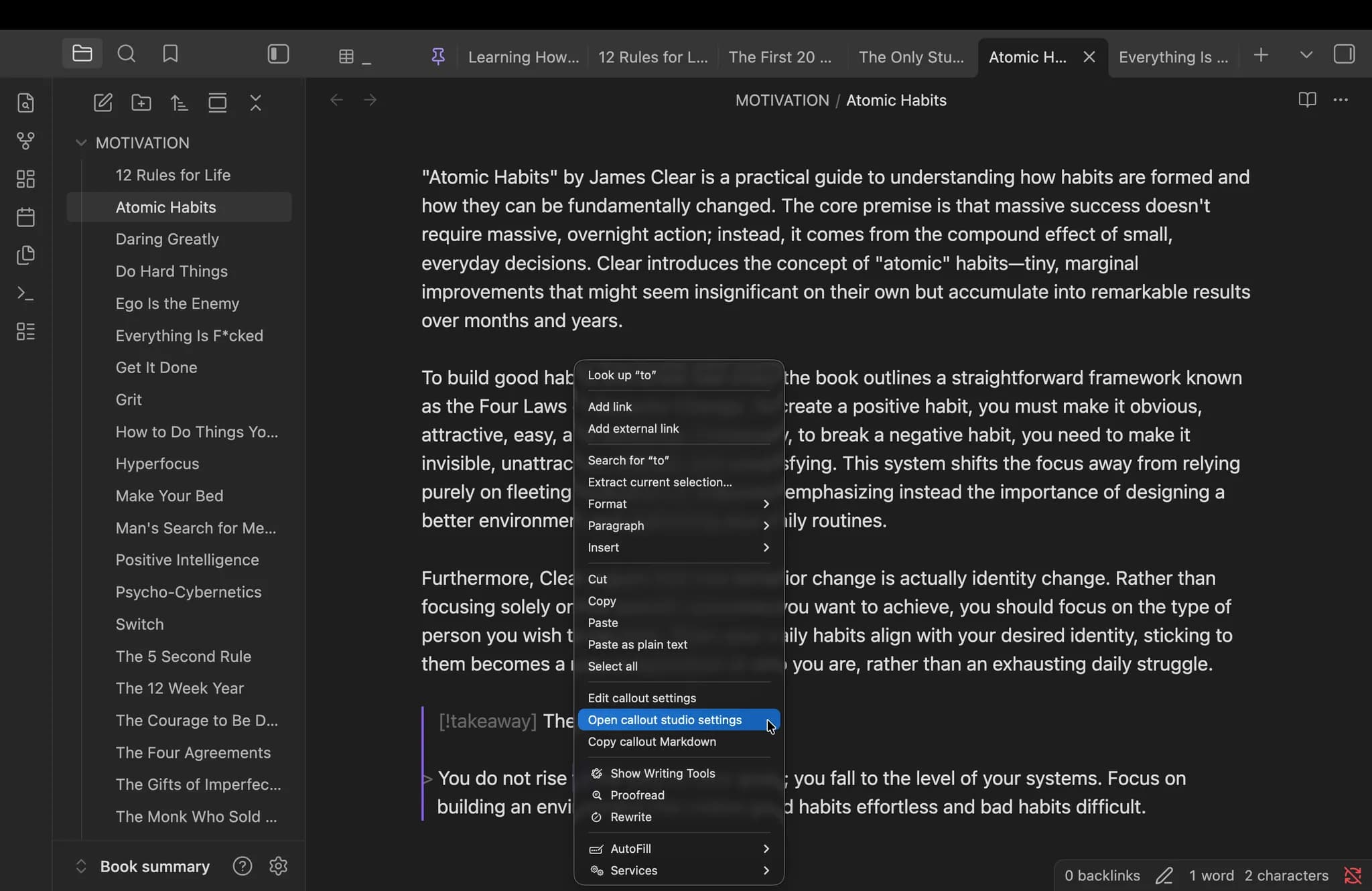
Task: Navigate forward in note history
Action: pos(370,100)
